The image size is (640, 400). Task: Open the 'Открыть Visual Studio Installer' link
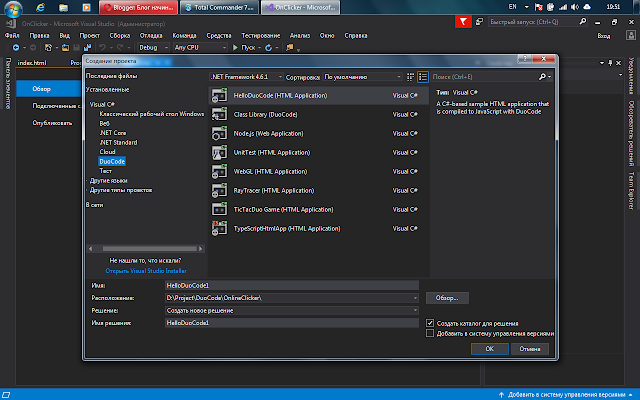point(146,271)
